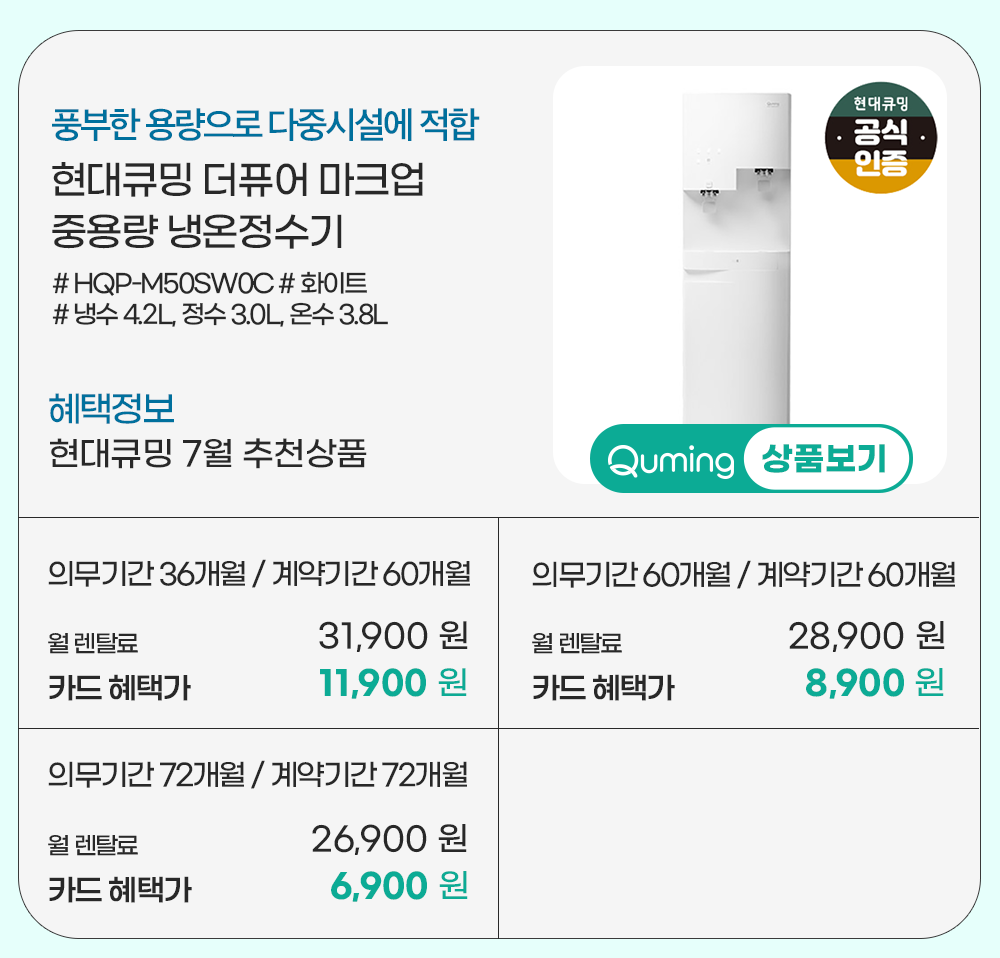The image size is (1000, 958).
Task: Click the 31,900 원 monthly rental fee
Action: click(x=392, y=635)
